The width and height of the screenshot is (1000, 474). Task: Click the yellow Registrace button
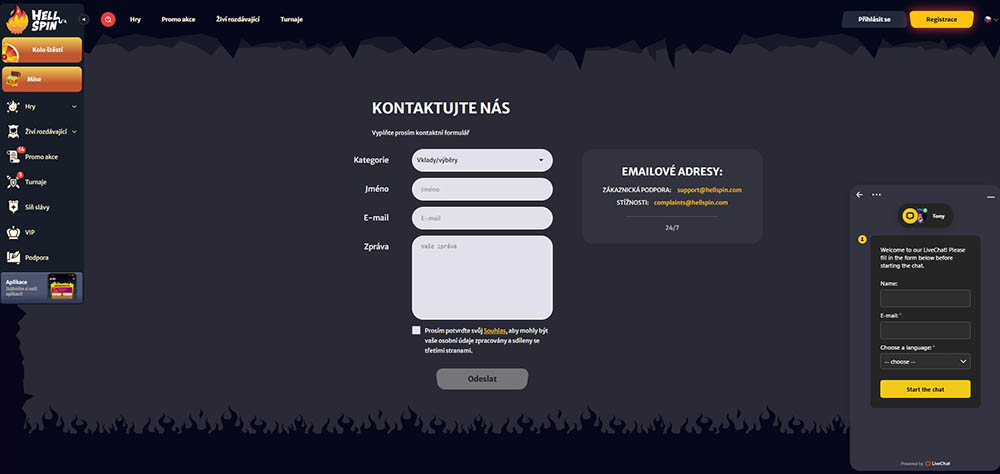click(x=941, y=20)
